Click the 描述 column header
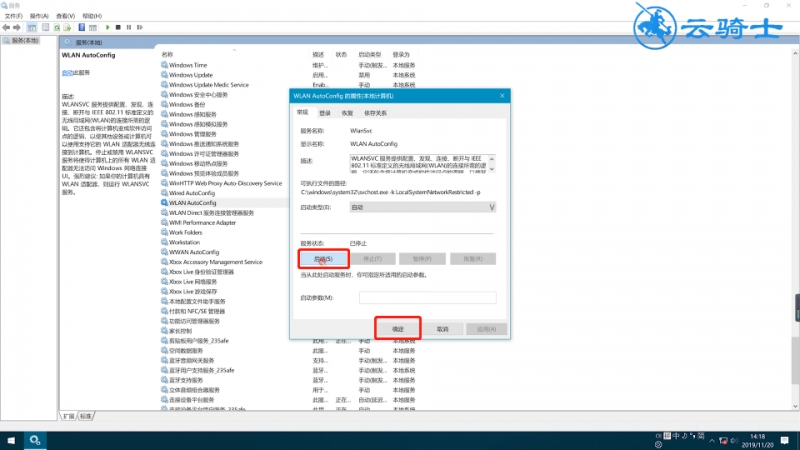Screen dimensions: 800x450 coord(318,54)
